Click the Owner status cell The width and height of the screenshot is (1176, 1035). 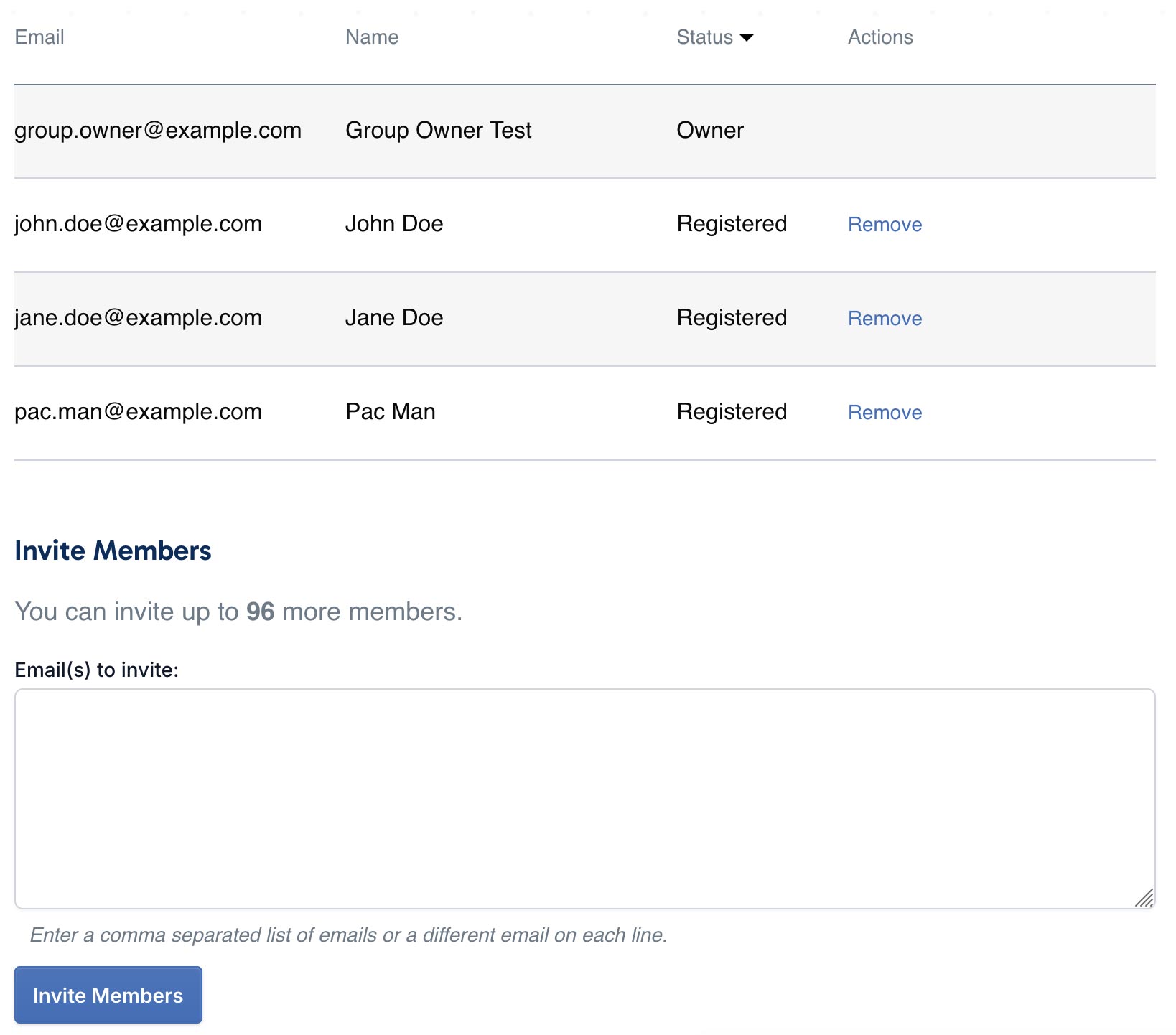pos(709,131)
